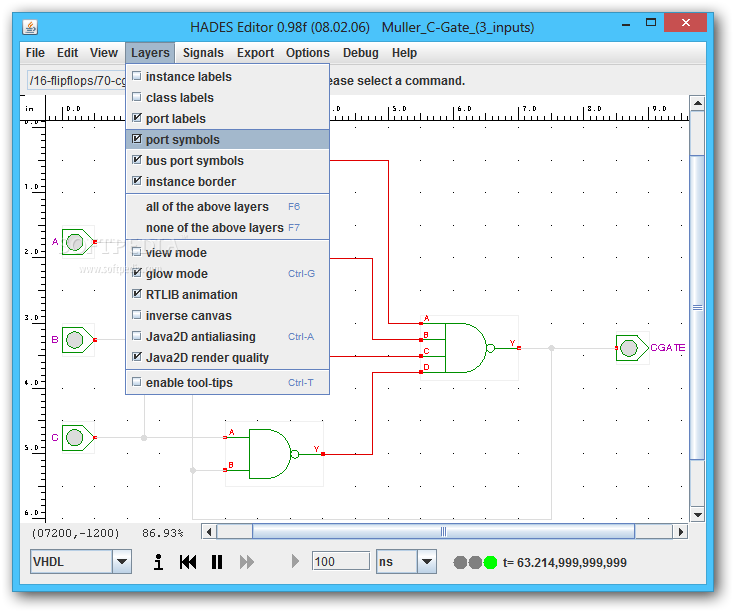734x612 pixels.
Task: Click the /16-flipflops design path field
Action: (x=76, y=81)
